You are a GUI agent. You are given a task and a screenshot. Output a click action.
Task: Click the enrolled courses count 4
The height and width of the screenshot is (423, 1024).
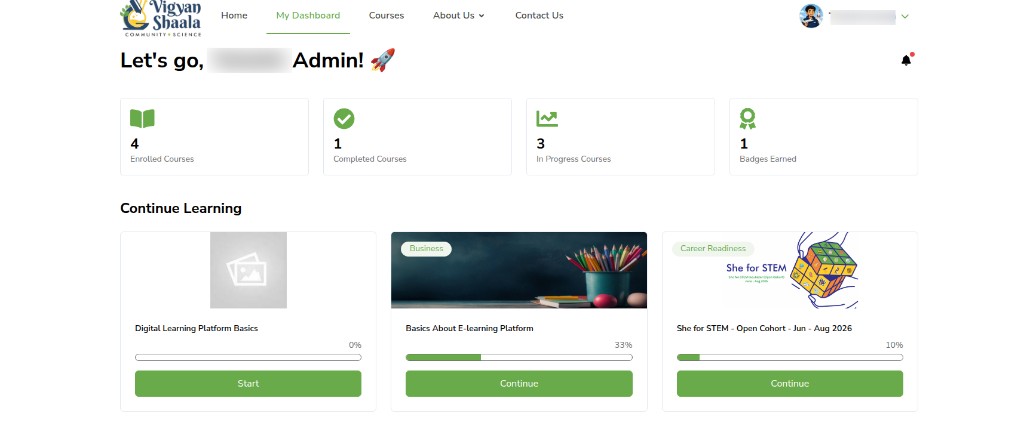135,144
